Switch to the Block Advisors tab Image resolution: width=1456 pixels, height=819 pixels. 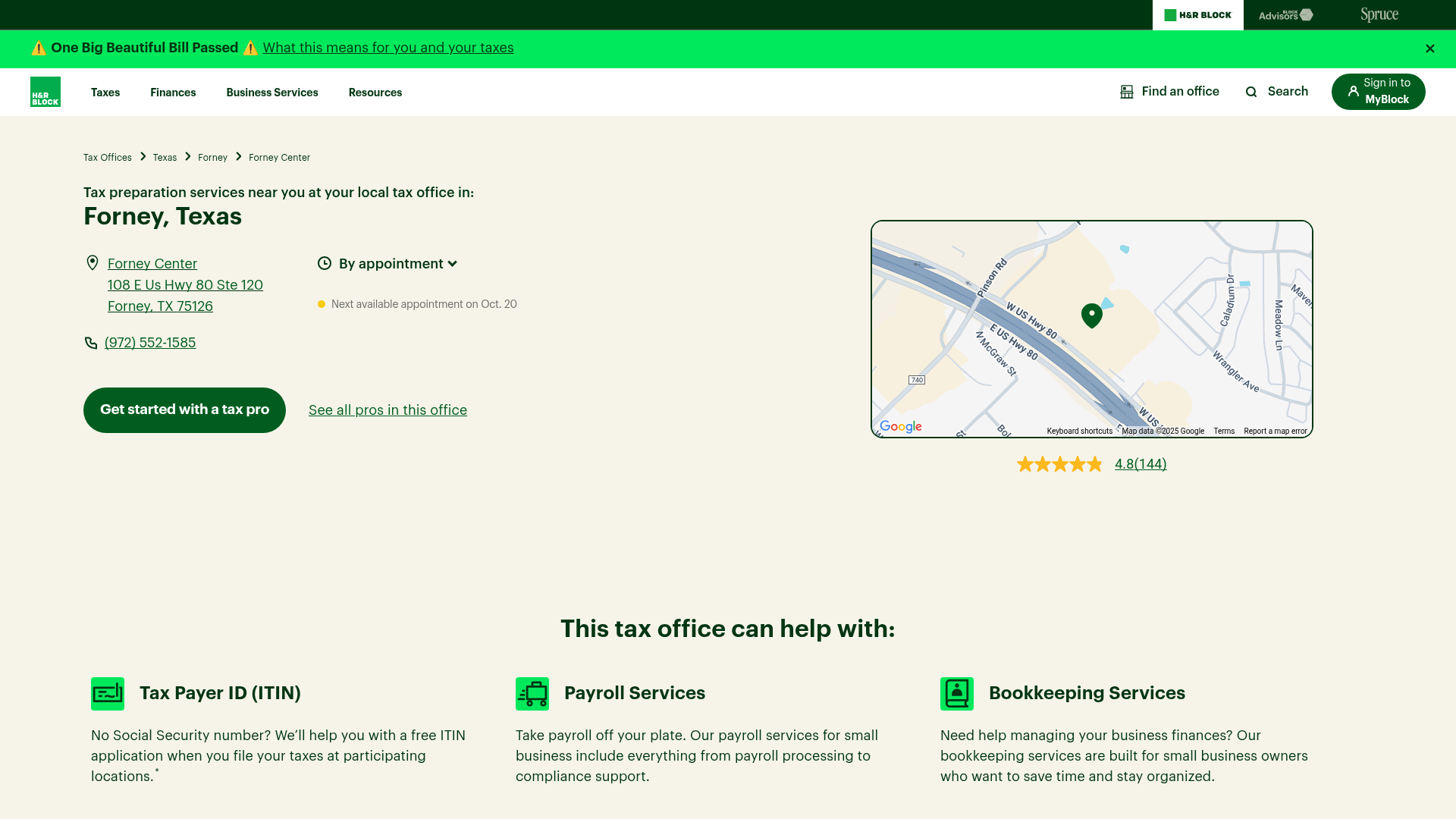[x=1285, y=14]
